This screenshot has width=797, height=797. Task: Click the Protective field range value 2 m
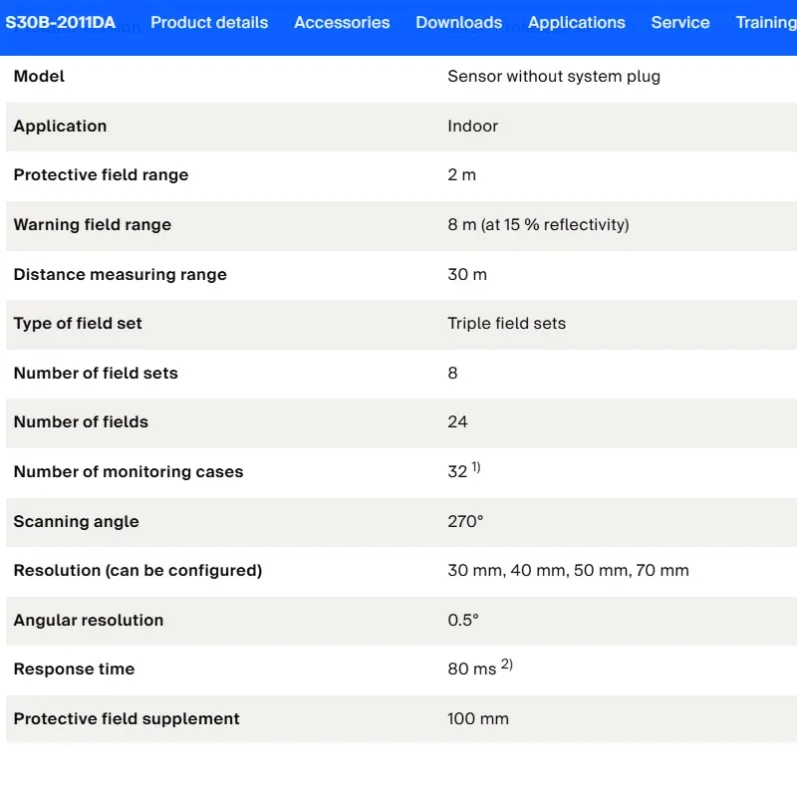click(462, 175)
